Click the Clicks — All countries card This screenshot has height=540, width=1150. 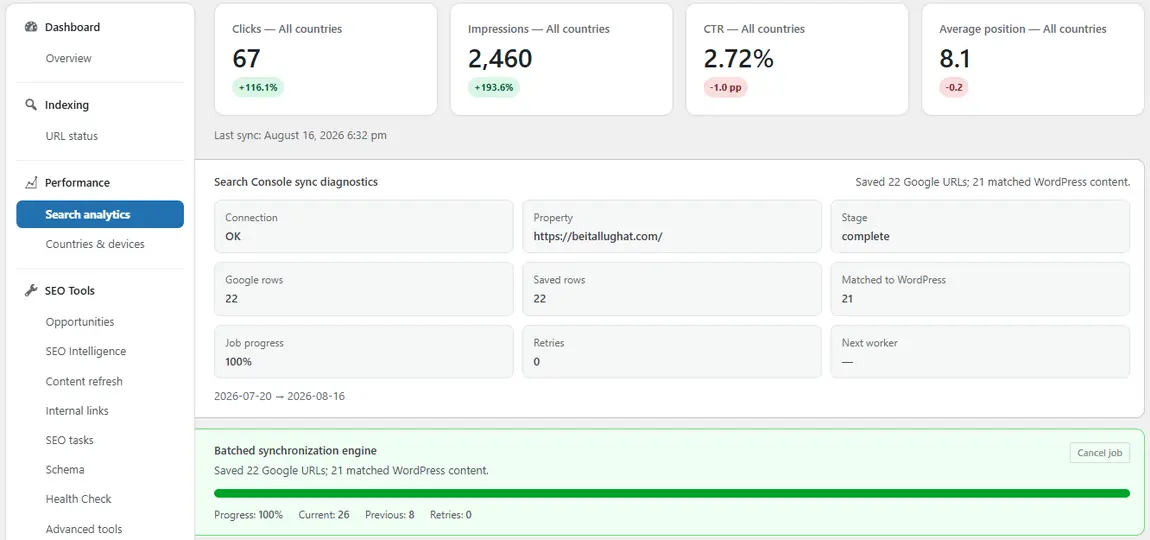[325, 59]
